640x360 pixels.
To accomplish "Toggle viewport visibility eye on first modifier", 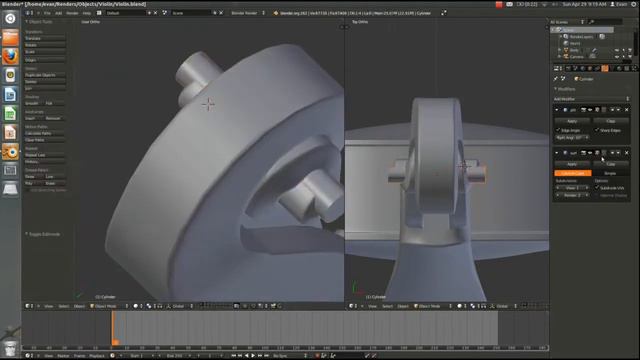I will [590, 110].
